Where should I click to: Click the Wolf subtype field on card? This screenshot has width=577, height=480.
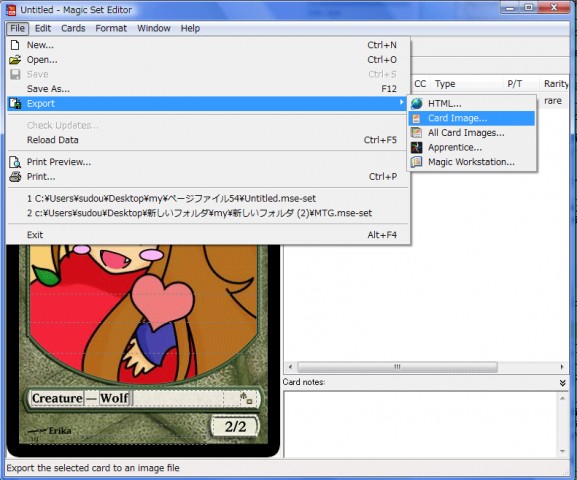pyautogui.click(x=114, y=399)
